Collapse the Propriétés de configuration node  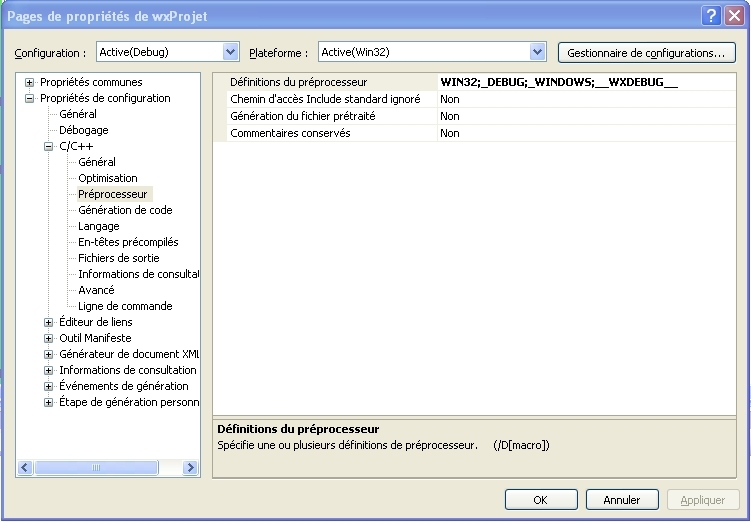pos(30,98)
